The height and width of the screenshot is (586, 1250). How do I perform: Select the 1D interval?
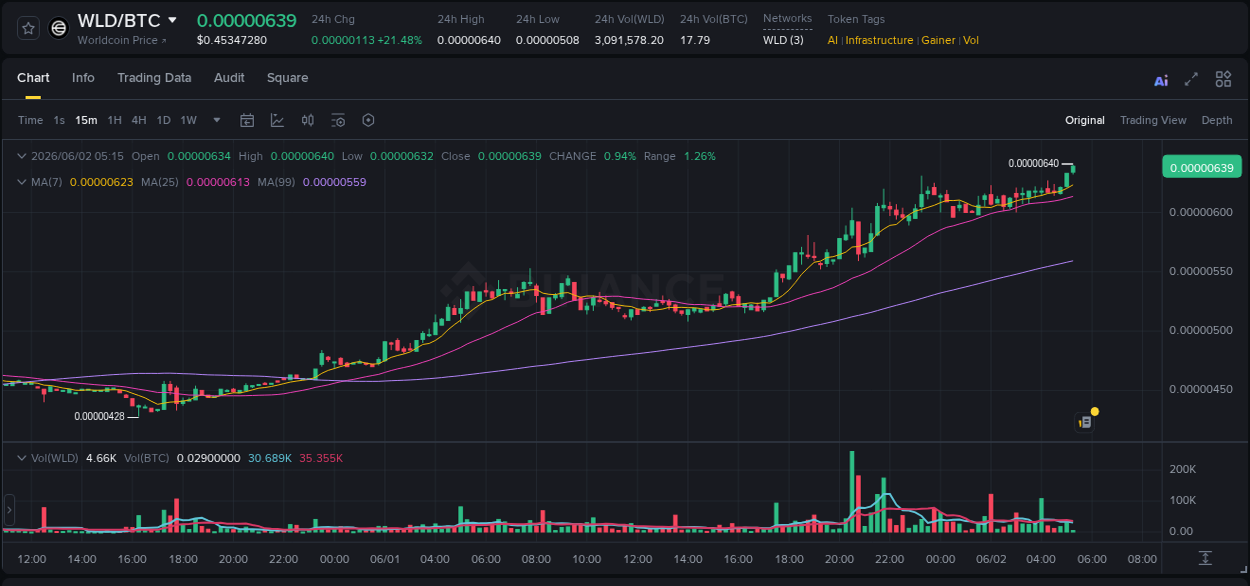(x=163, y=120)
